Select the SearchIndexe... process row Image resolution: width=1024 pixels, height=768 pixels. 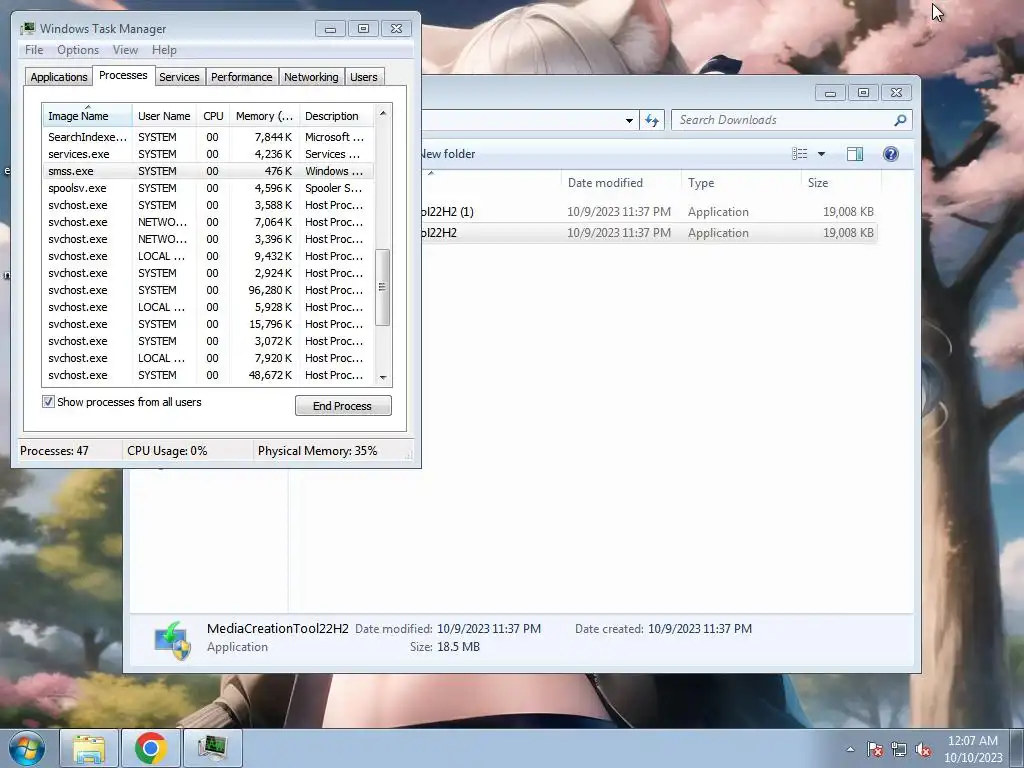(208, 137)
